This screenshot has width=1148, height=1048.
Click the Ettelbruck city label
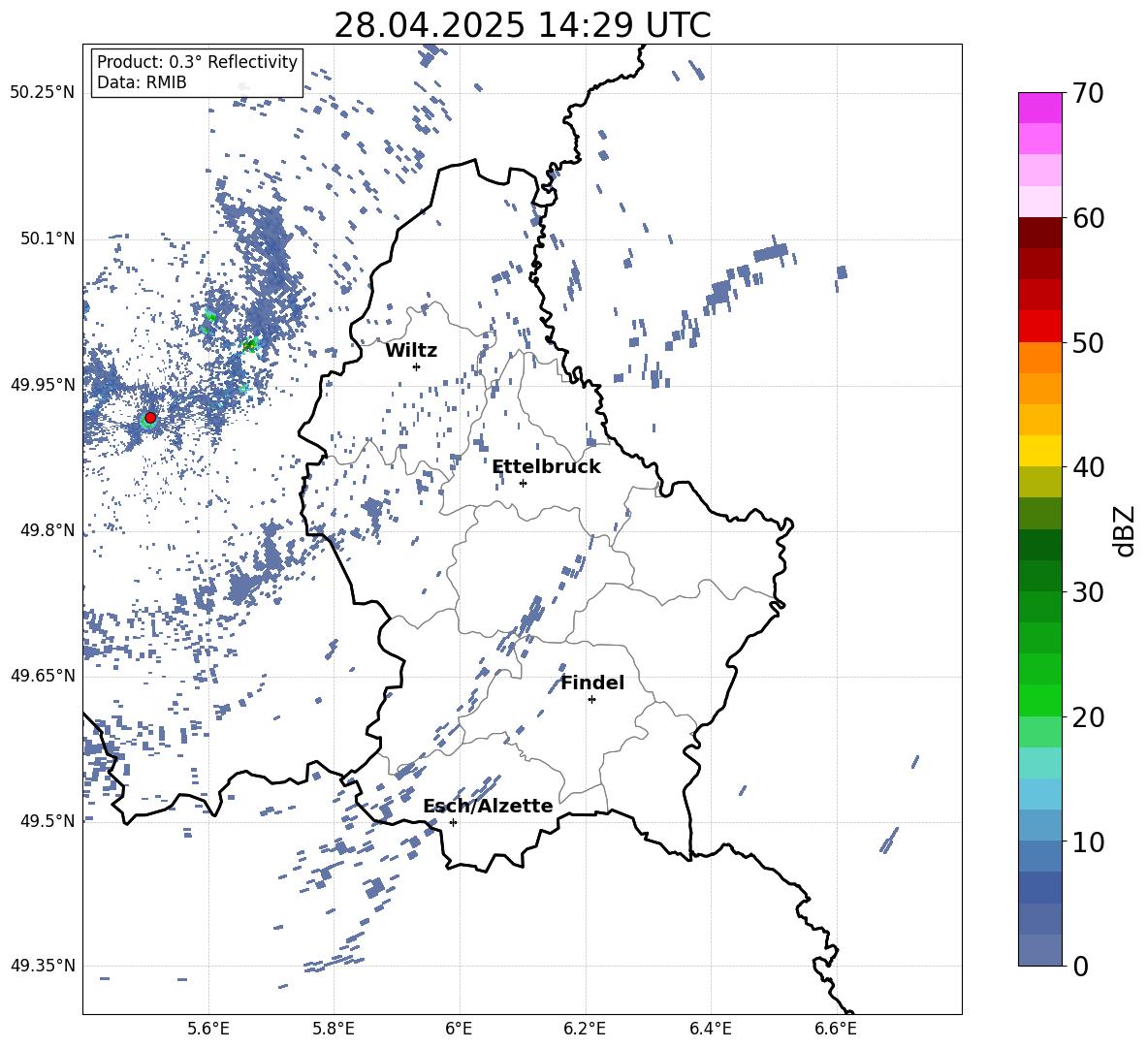click(x=546, y=467)
